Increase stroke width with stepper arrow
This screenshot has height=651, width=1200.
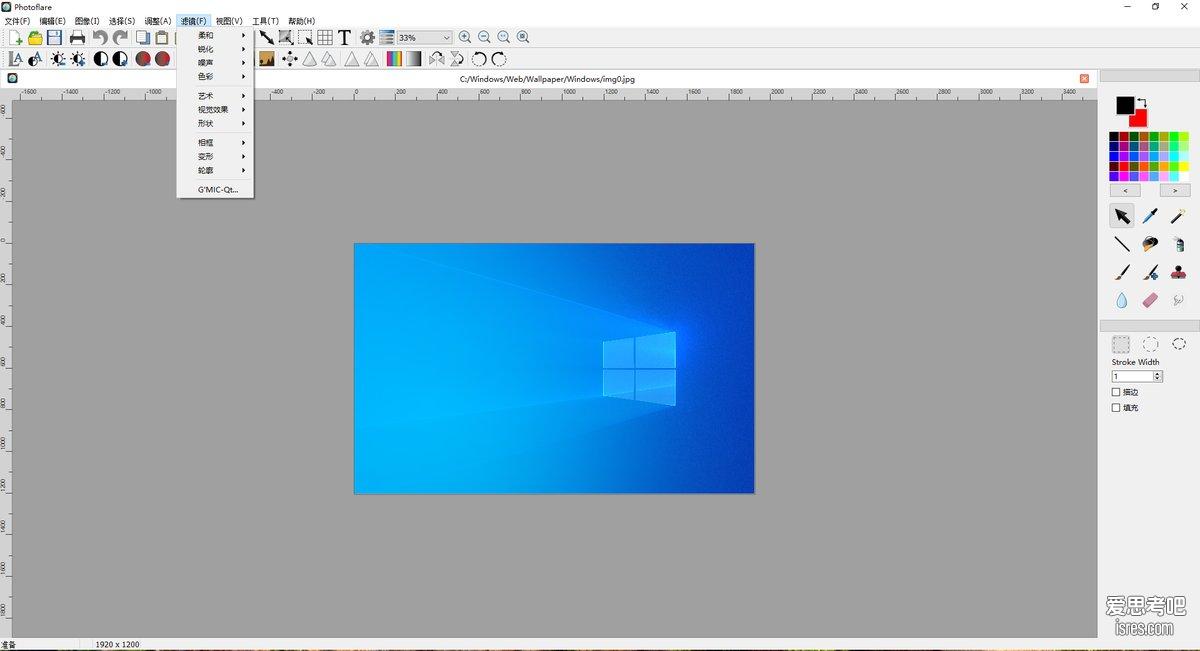tap(1158, 374)
